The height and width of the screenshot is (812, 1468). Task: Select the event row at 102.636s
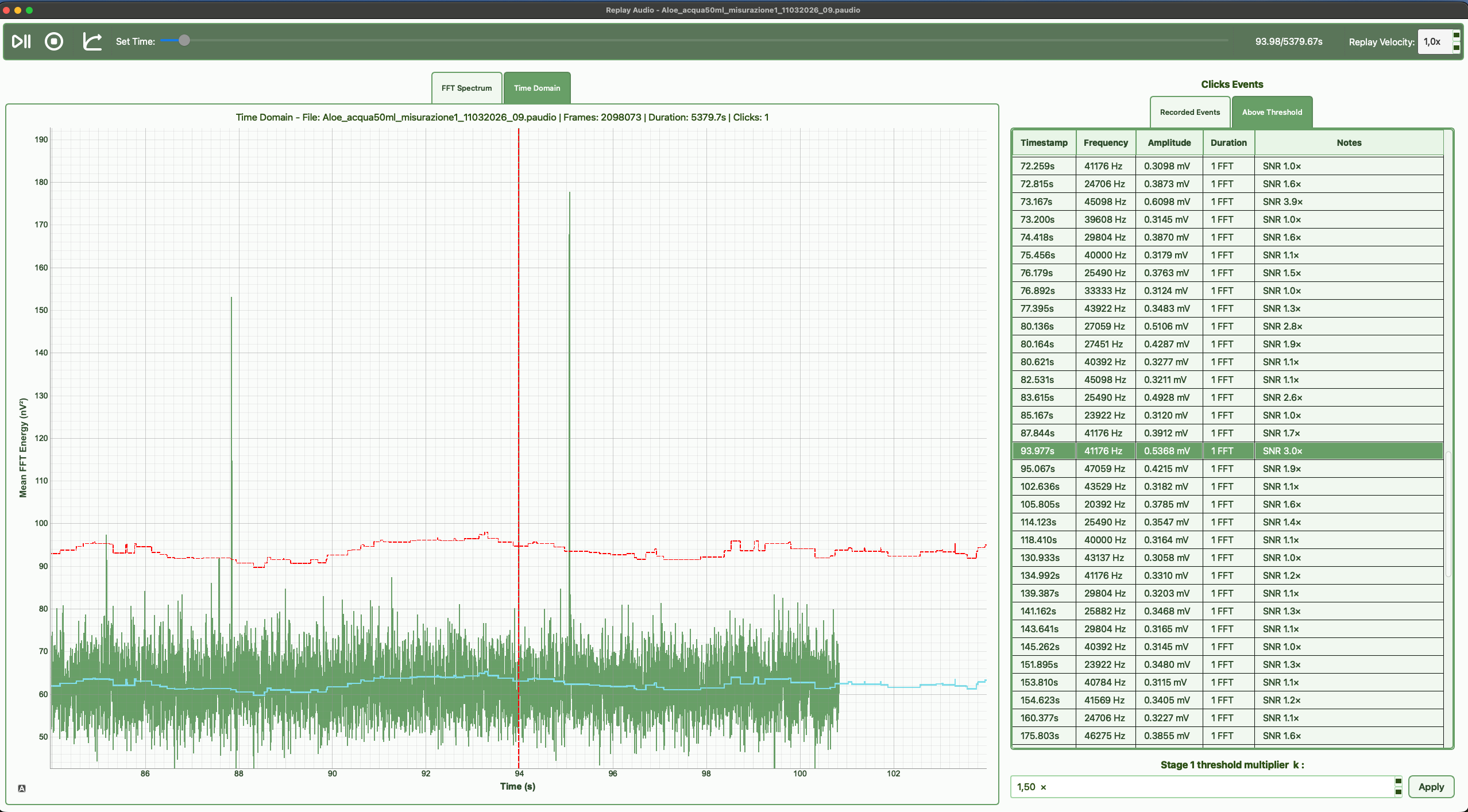tap(1227, 486)
